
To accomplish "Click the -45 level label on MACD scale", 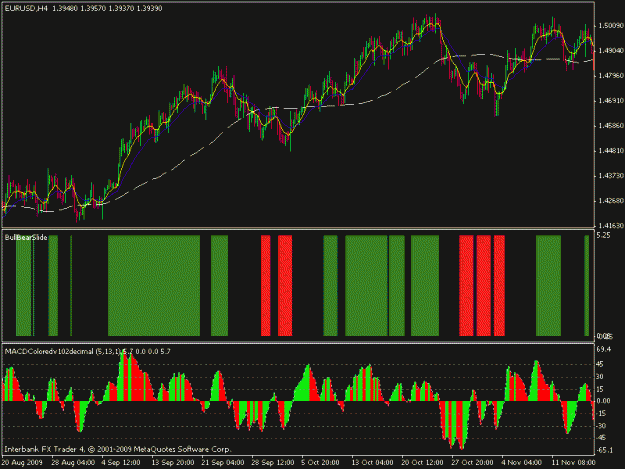I will (601, 438).
